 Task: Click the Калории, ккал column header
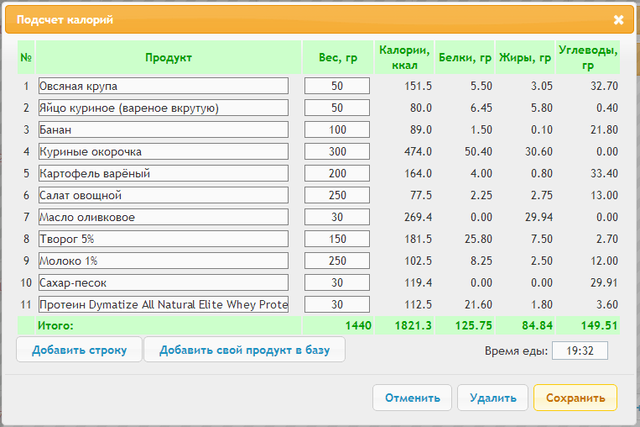tap(404, 58)
